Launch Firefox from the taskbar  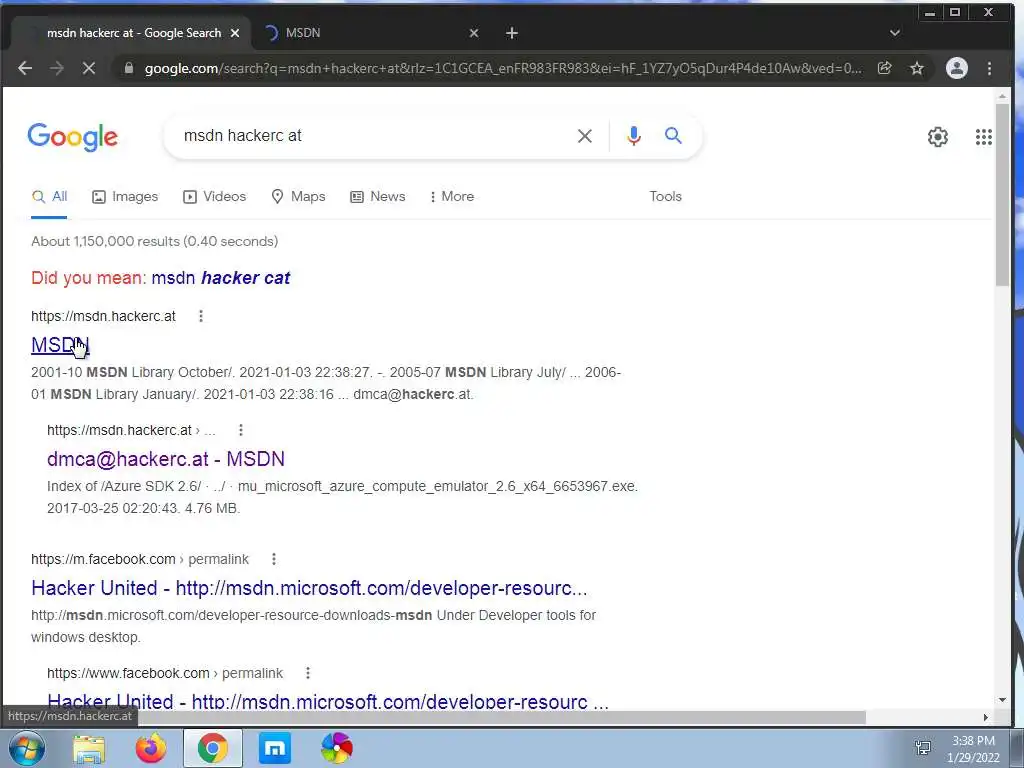(150, 748)
